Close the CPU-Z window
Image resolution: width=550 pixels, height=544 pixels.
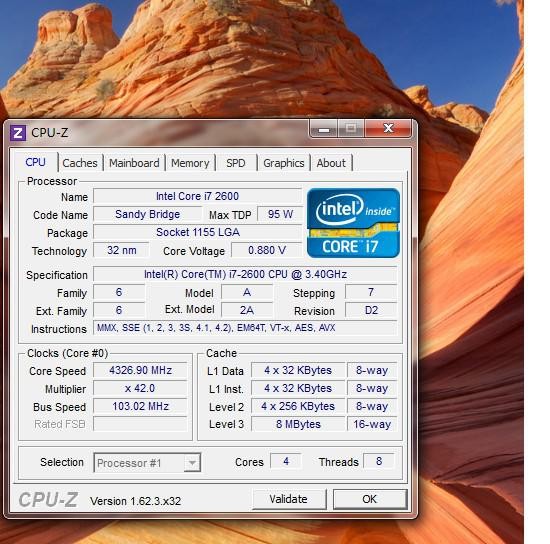(x=388, y=128)
